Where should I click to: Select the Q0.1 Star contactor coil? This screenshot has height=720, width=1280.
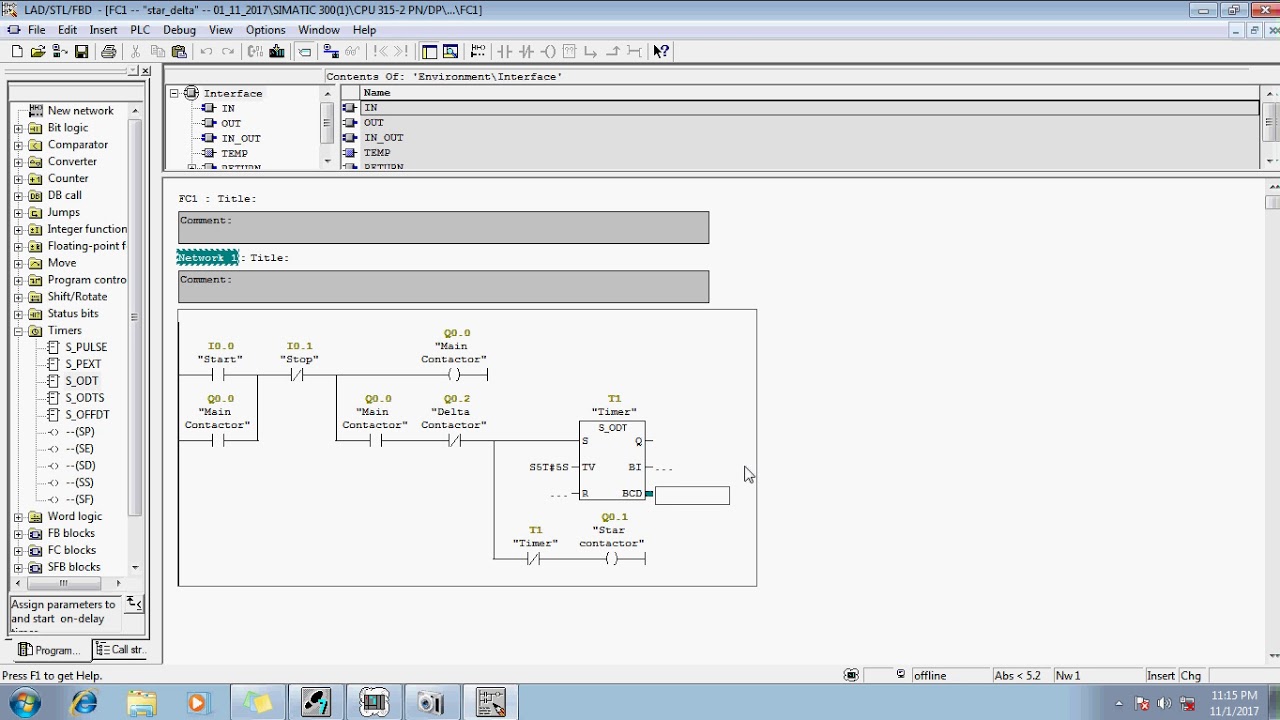612,559
